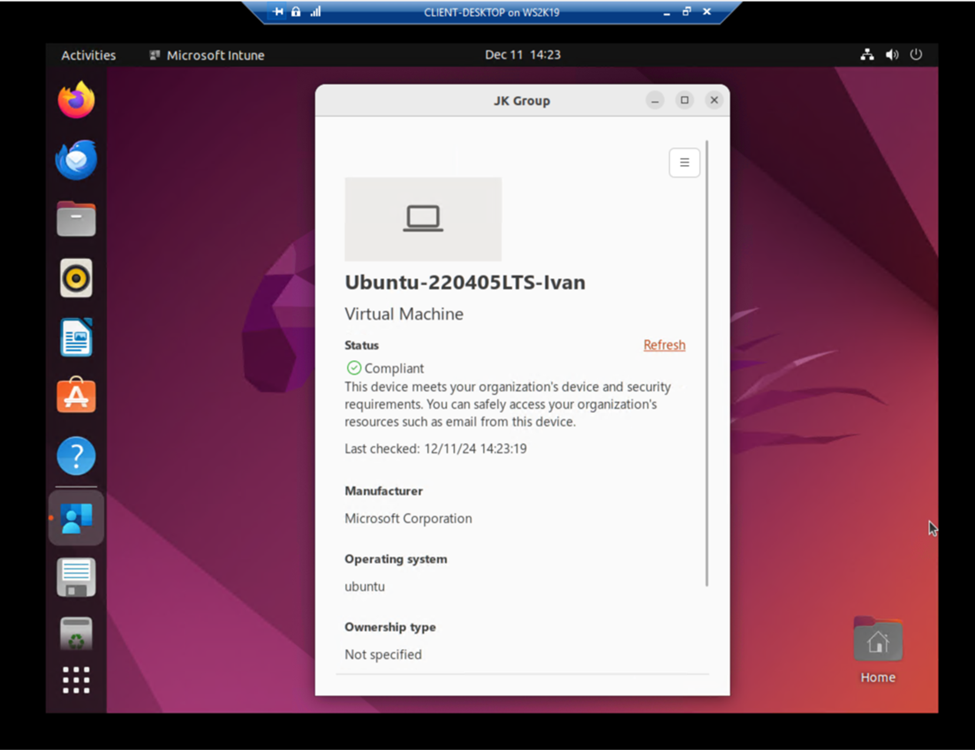Click the JK Group title bar text

coord(522,101)
